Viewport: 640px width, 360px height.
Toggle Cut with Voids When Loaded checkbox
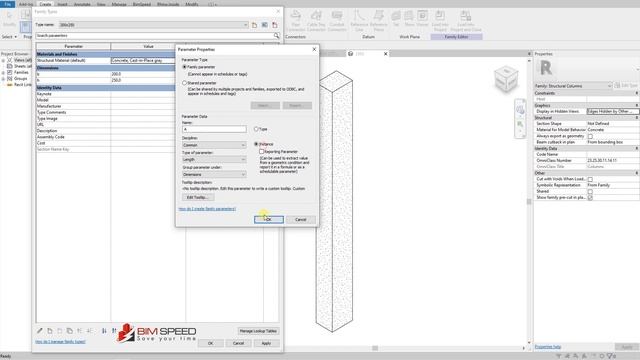[x=590, y=179]
